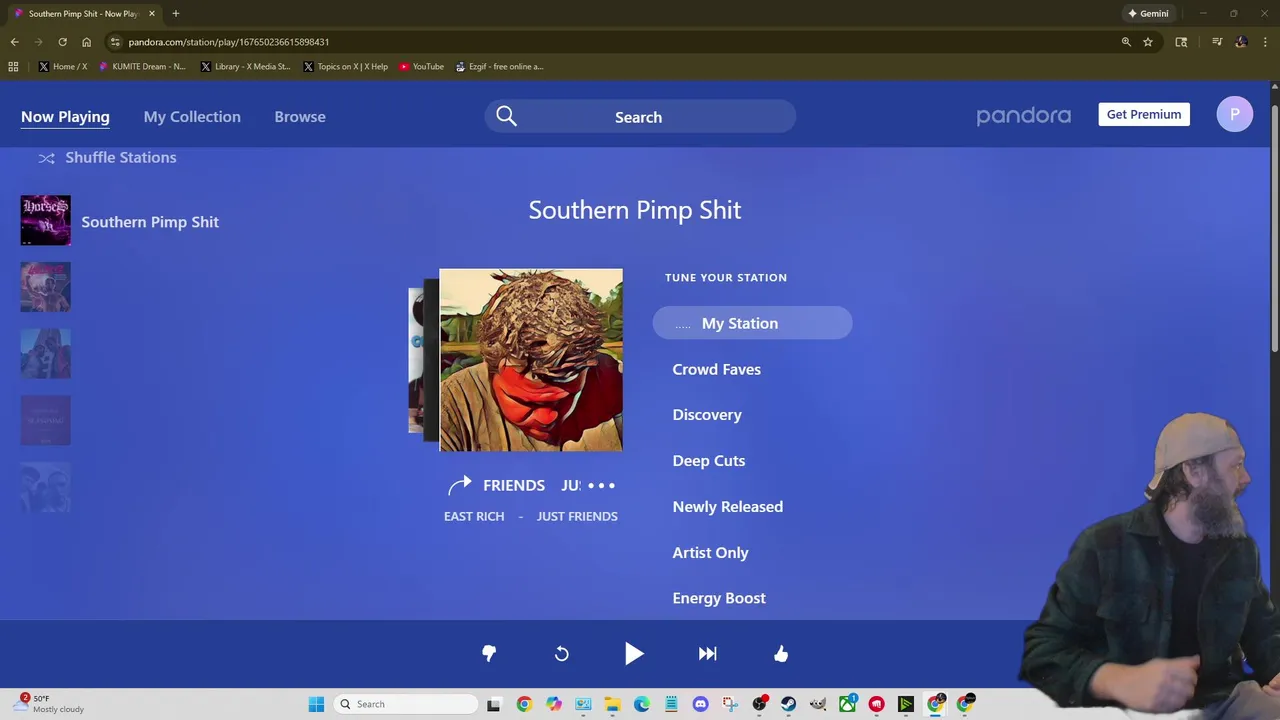Select Artist Only tuning mode
1280x720 pixels.
pyautogui.click(x=710, y=553)
